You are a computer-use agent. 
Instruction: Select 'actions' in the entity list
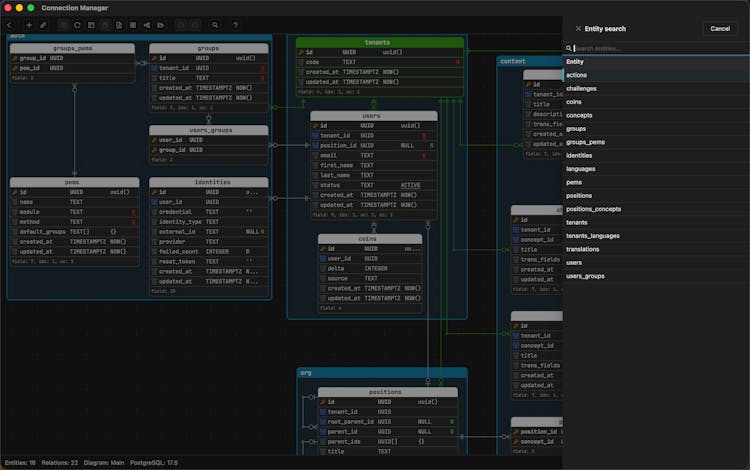577,75
